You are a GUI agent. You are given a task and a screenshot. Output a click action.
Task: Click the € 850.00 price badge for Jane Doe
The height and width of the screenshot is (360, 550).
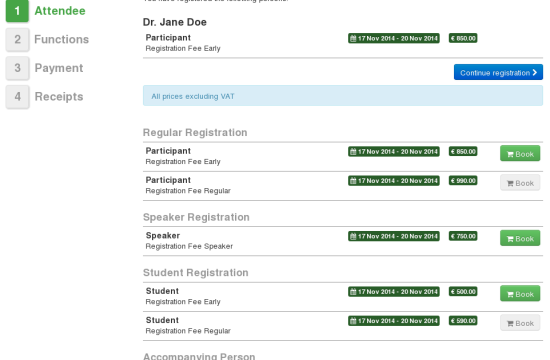463,38
